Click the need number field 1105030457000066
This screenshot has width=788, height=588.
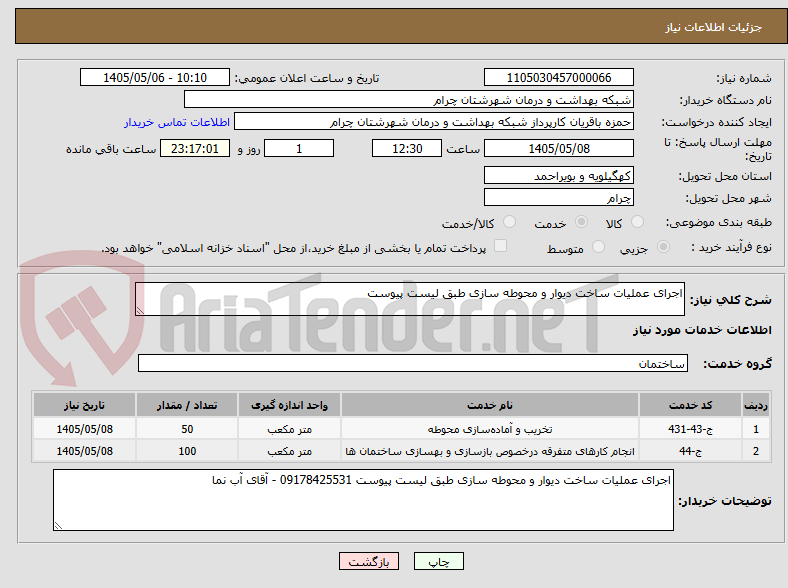point(558,78)
